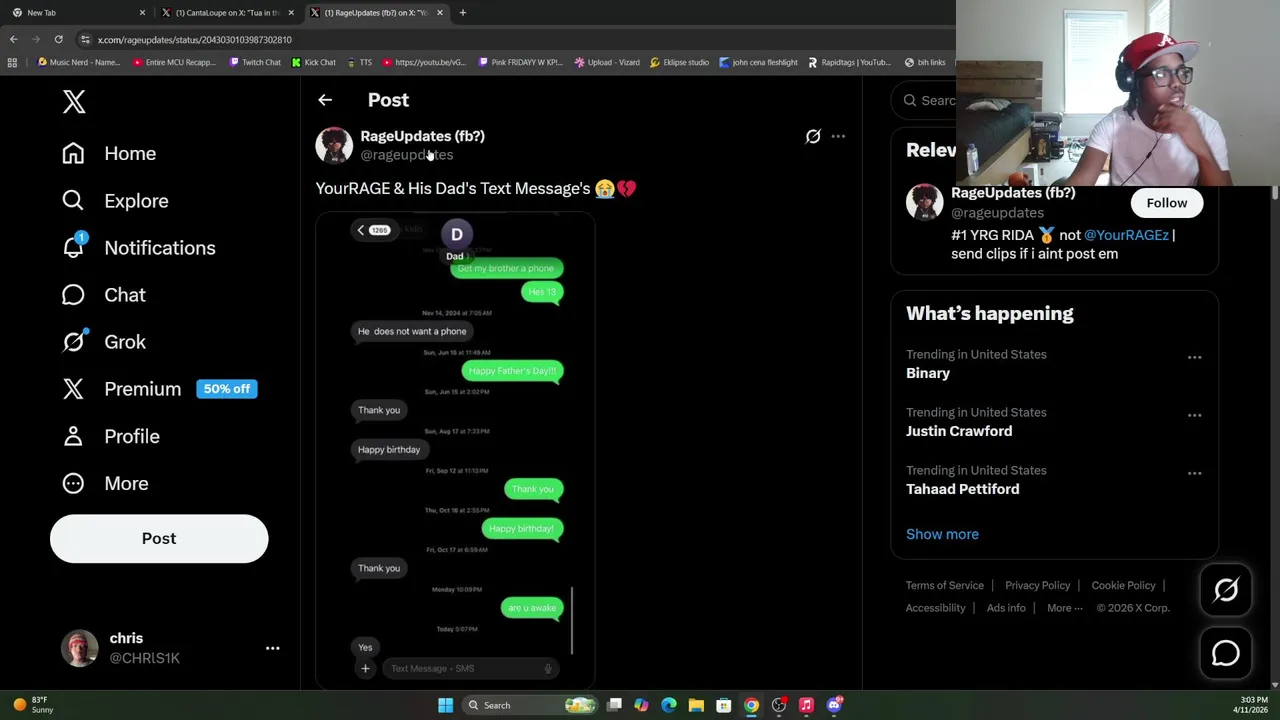The height and width of the screenshot is (720, 1280).
Task: Open RageUpdates avatar in Relevant people
Action: (924, 202)
